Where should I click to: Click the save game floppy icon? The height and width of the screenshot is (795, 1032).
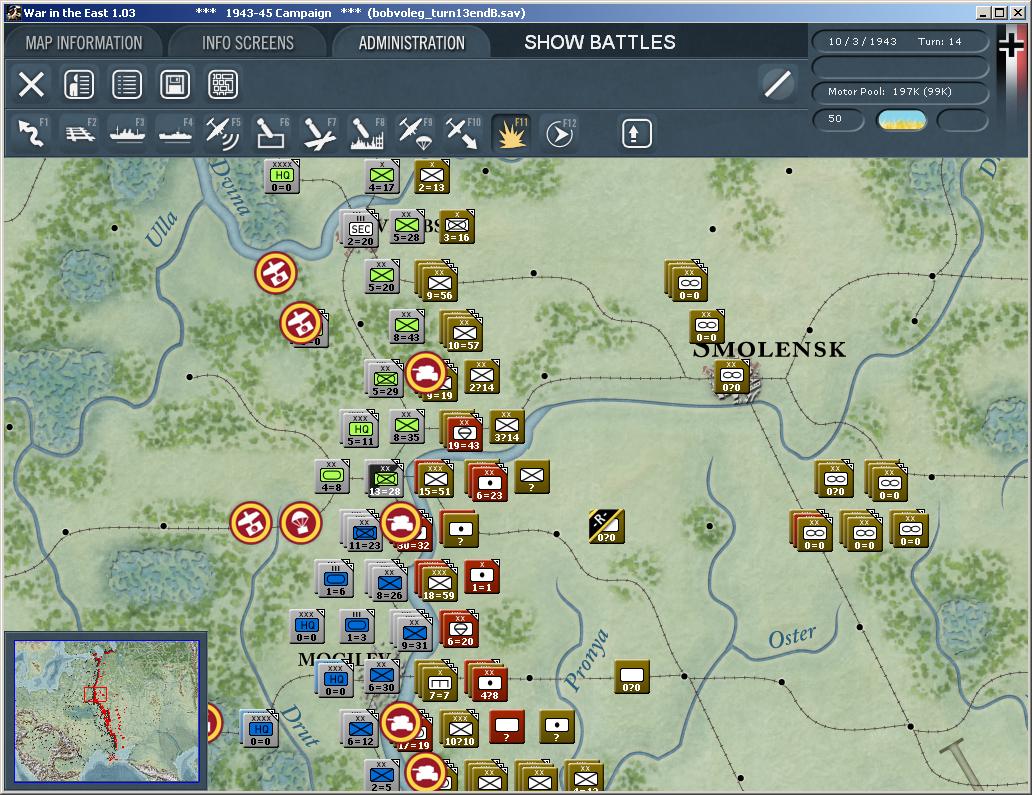tap(175, 85)
